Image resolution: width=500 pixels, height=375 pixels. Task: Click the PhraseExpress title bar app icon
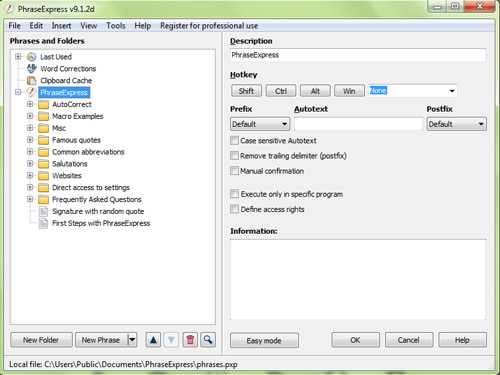point(9,9)
